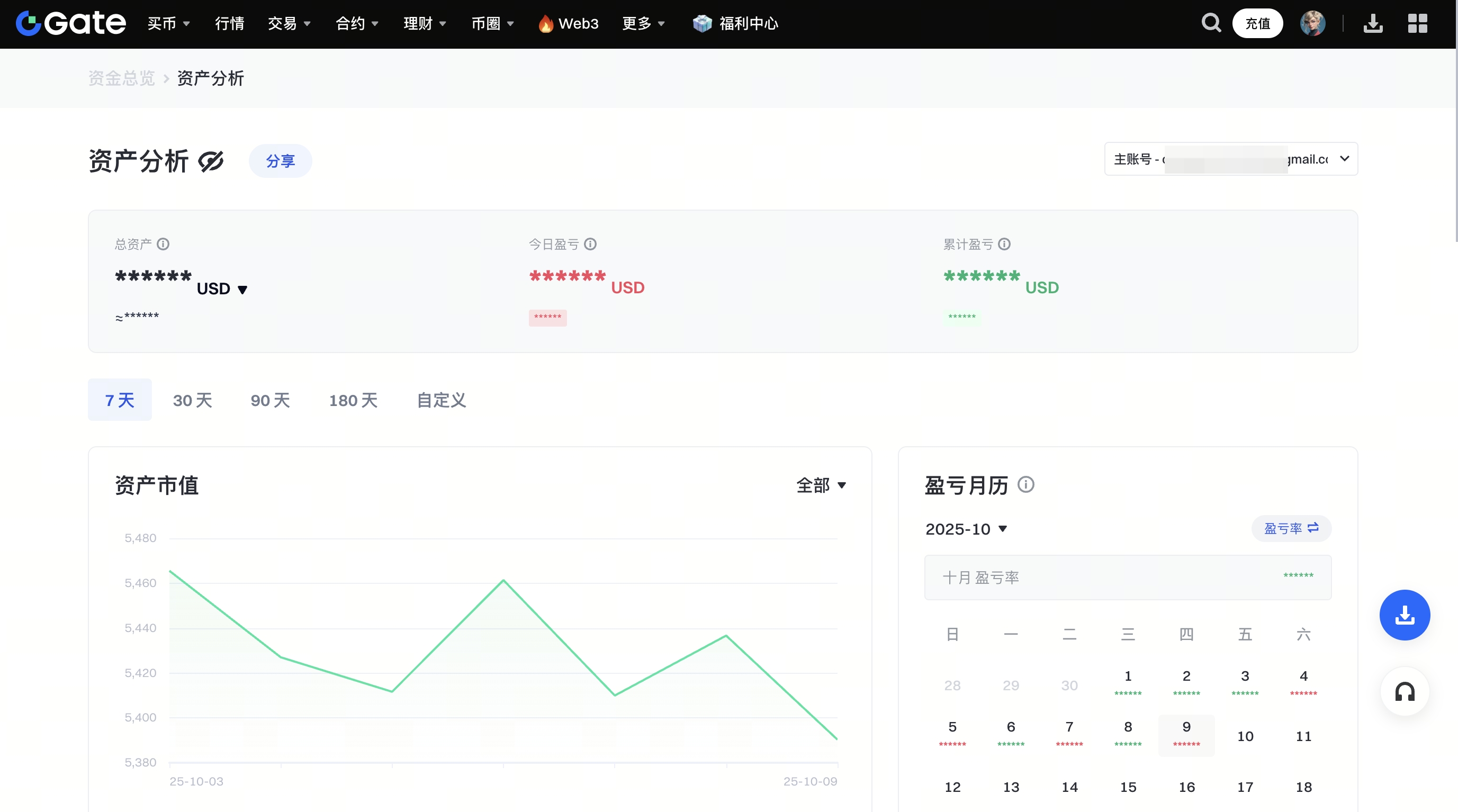Click info icon beside 盈亏月历
1458x812 pixels.
[x=1025, y=484]
